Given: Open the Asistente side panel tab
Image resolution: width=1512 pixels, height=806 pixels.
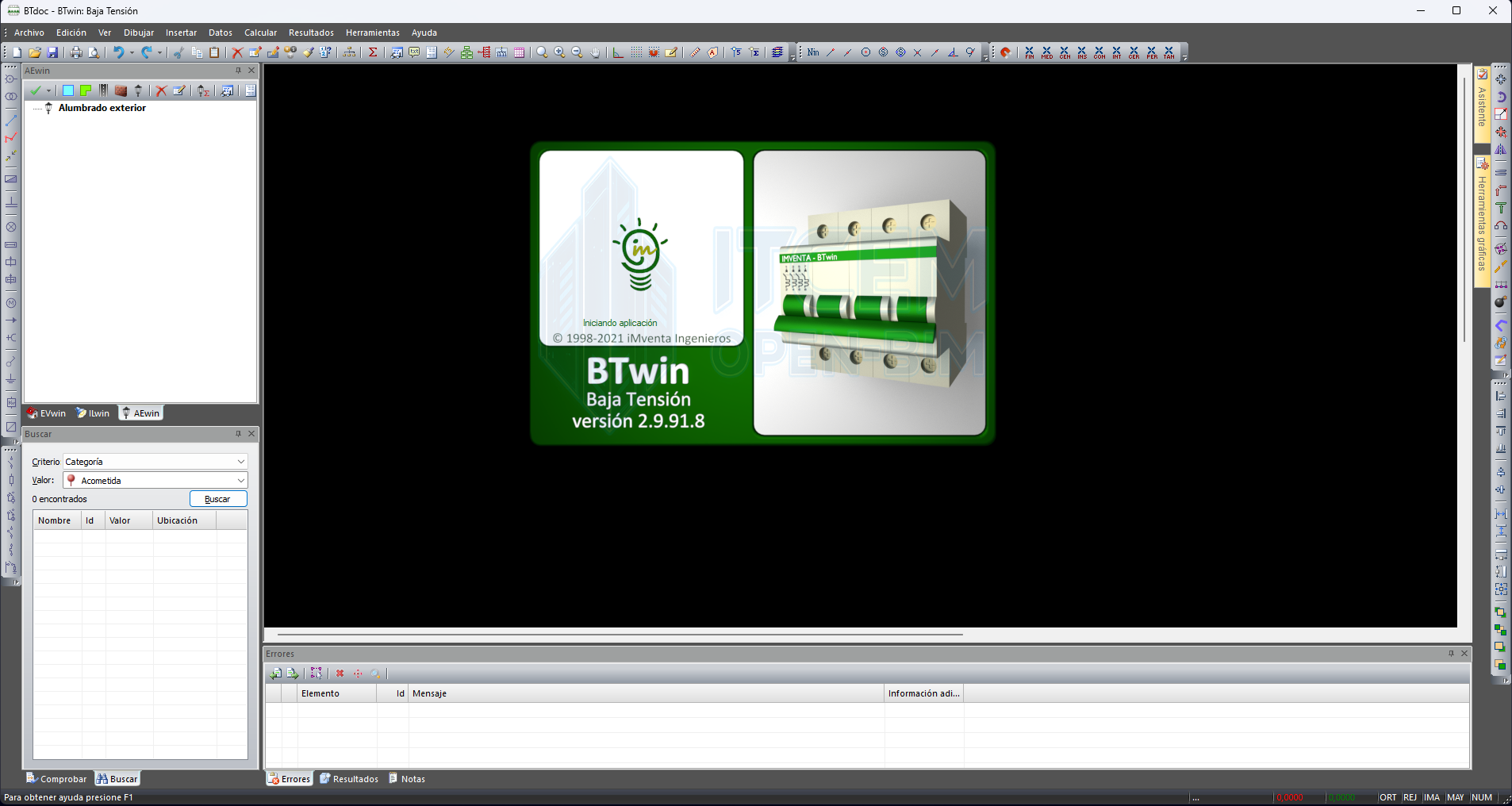Looking at the screenshot, I should (x=1481, y=103).
